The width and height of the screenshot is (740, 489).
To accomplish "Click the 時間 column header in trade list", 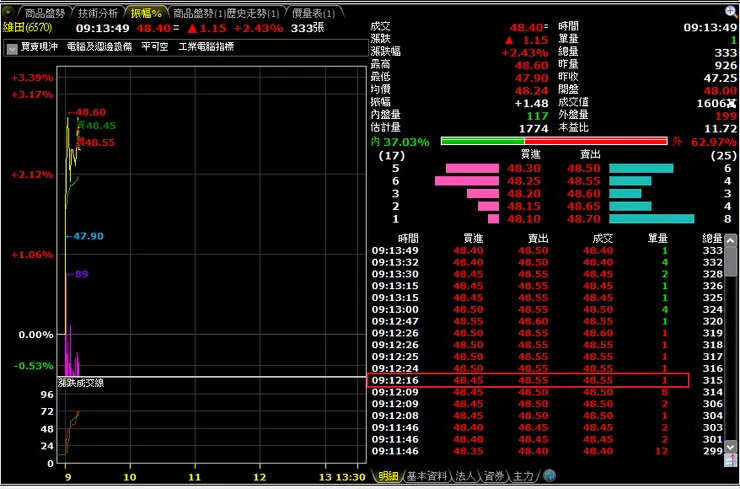I will pos(408,239).
